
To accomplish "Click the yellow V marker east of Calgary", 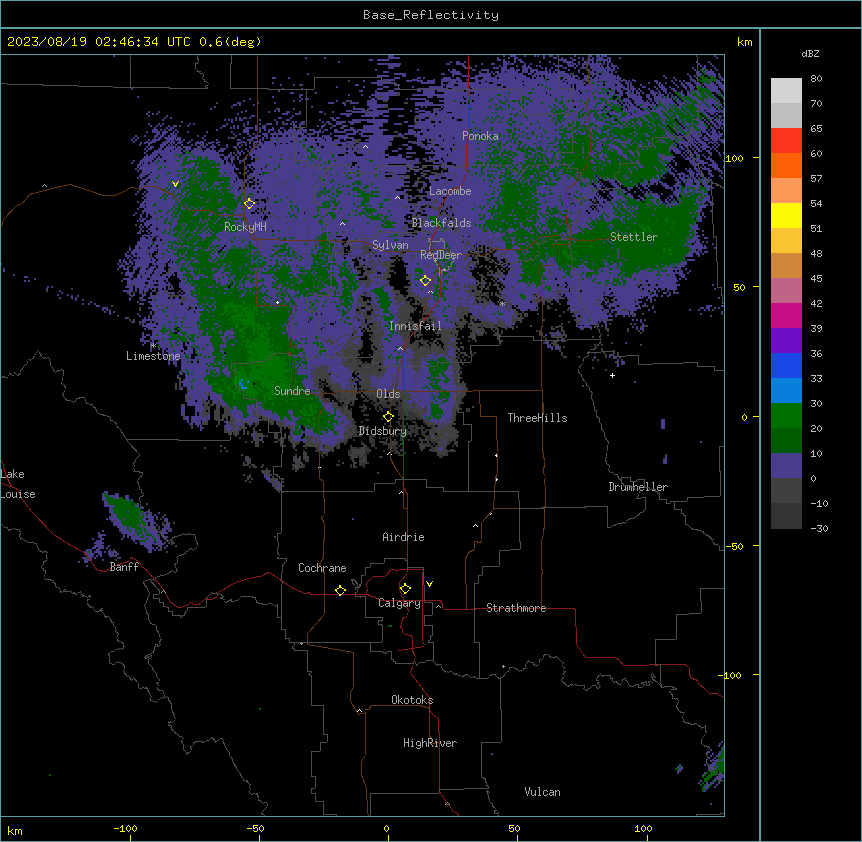I will pyautogui.click(x=429, y=584).
